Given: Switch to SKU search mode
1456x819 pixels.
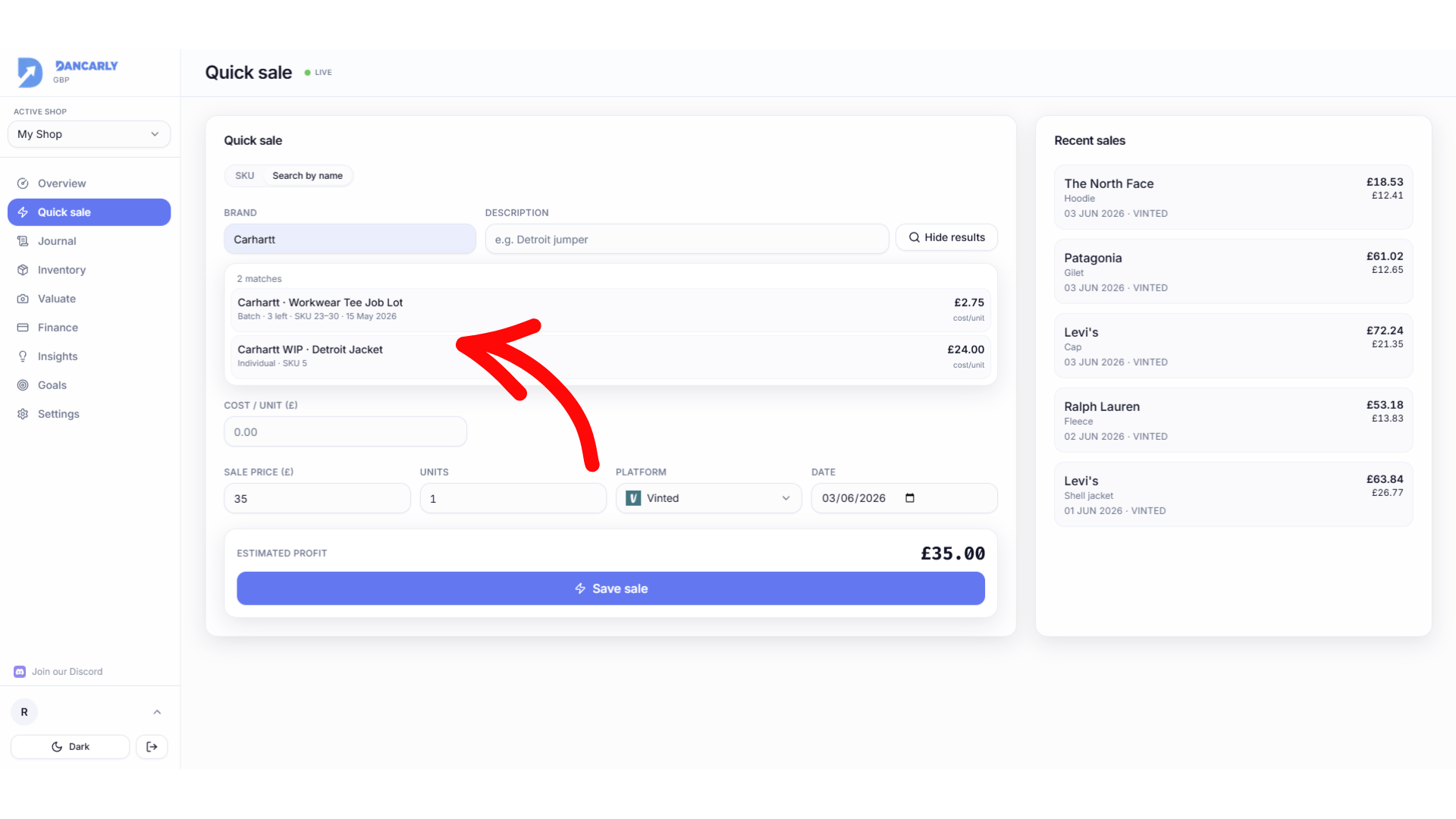Looking at the screenshot, I should click(244, 176).
